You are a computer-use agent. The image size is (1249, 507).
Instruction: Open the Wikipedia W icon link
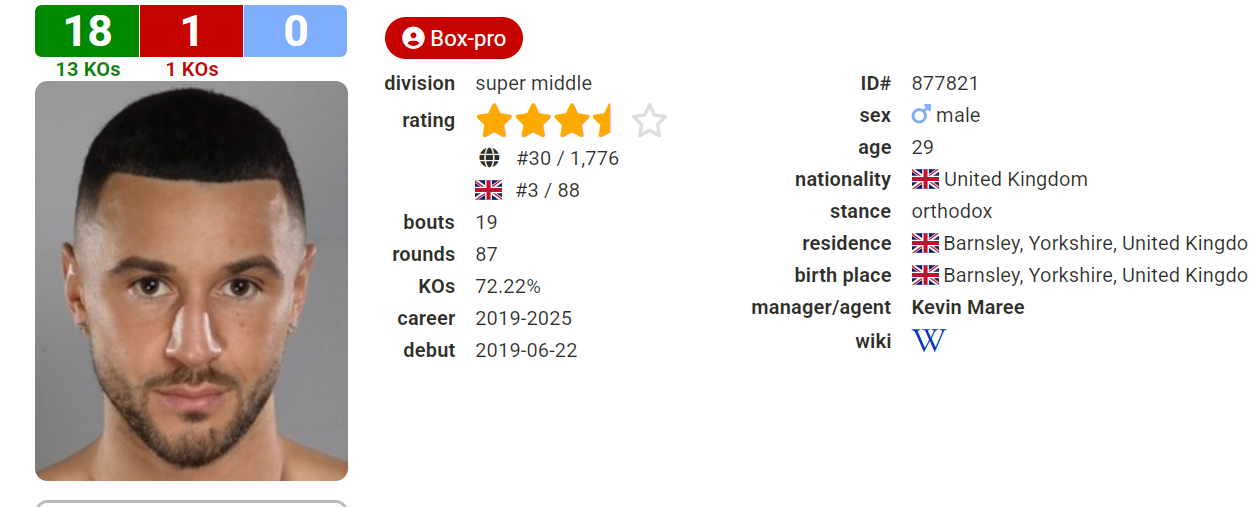tap(928, 341)
